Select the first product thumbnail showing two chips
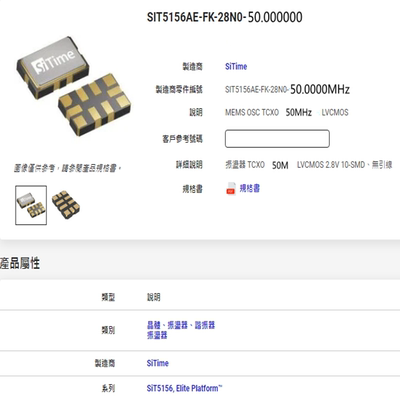This screenshot has width=400, height=400. (31, 205)
